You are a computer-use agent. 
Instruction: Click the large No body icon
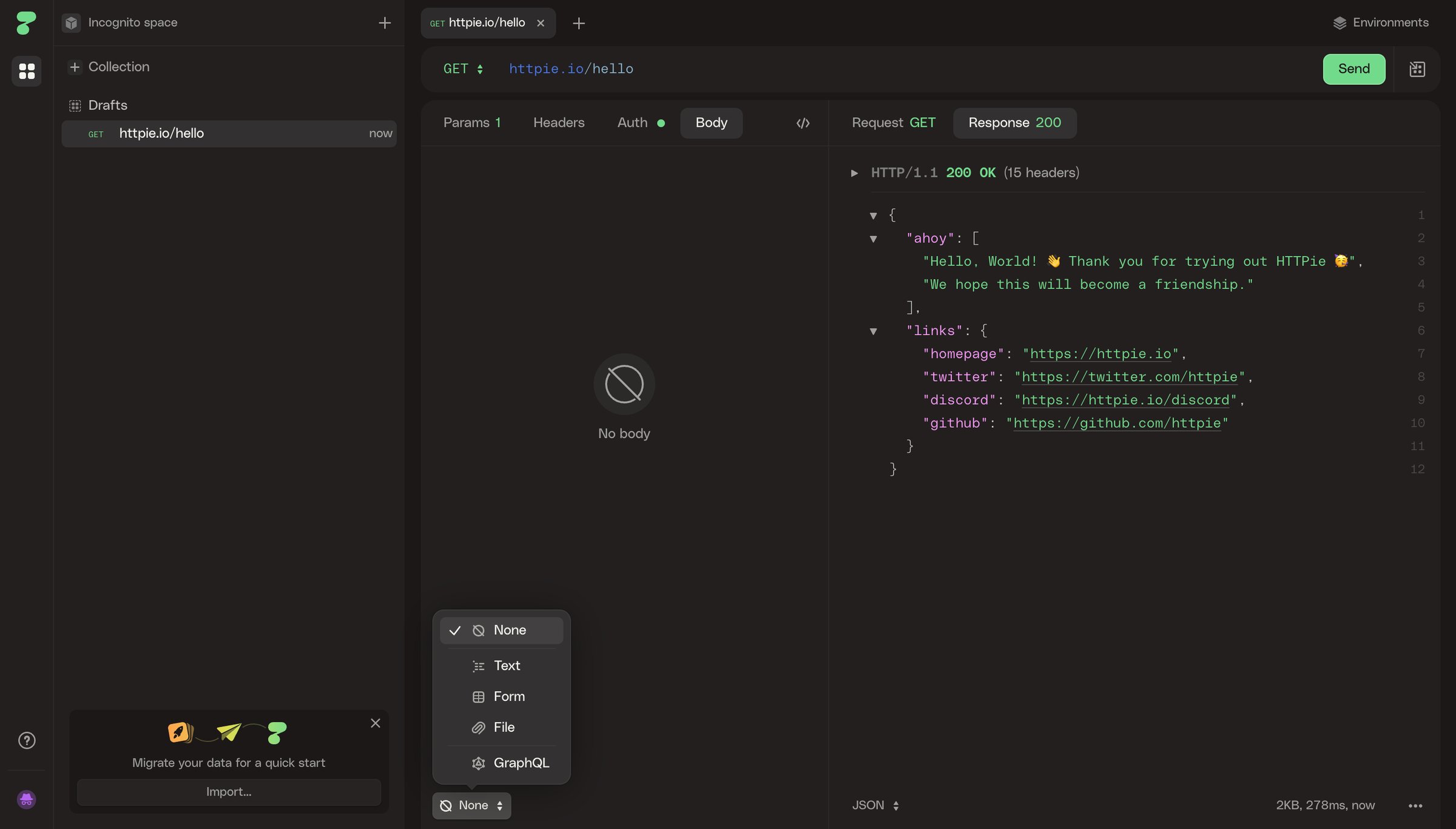click(x=624, y=384)
